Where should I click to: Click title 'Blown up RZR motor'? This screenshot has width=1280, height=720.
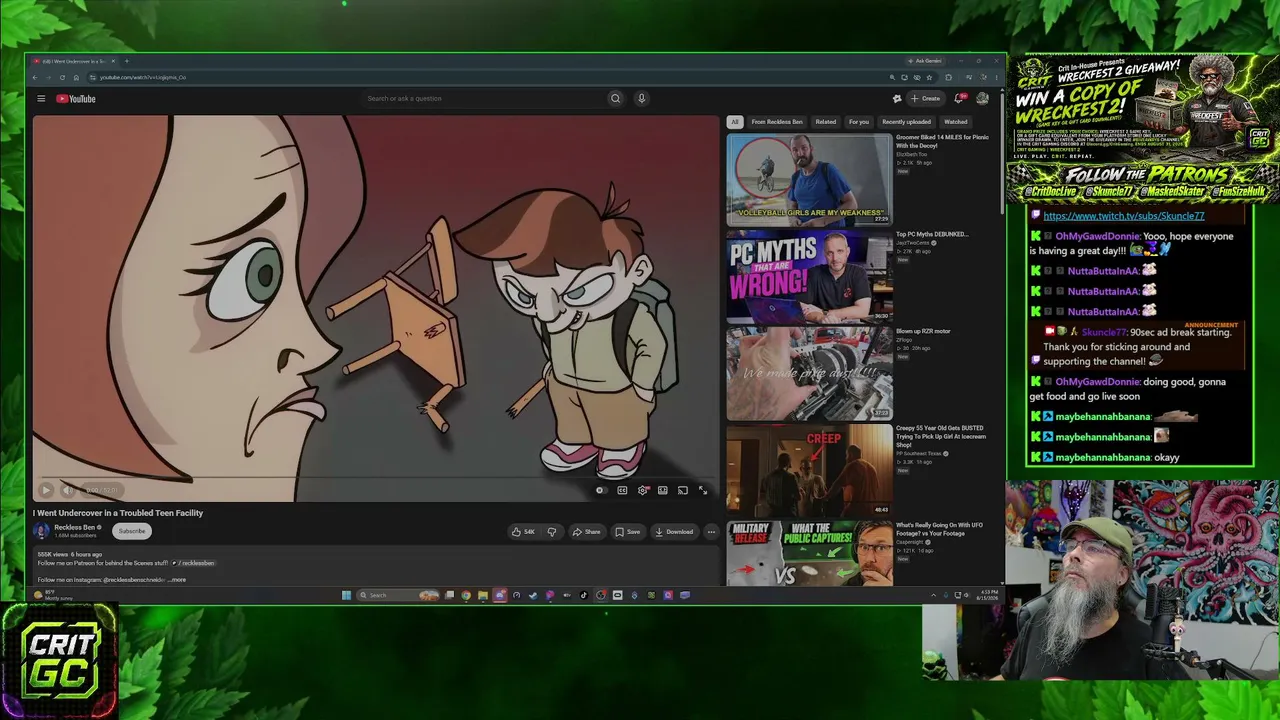tap(923, 331)
